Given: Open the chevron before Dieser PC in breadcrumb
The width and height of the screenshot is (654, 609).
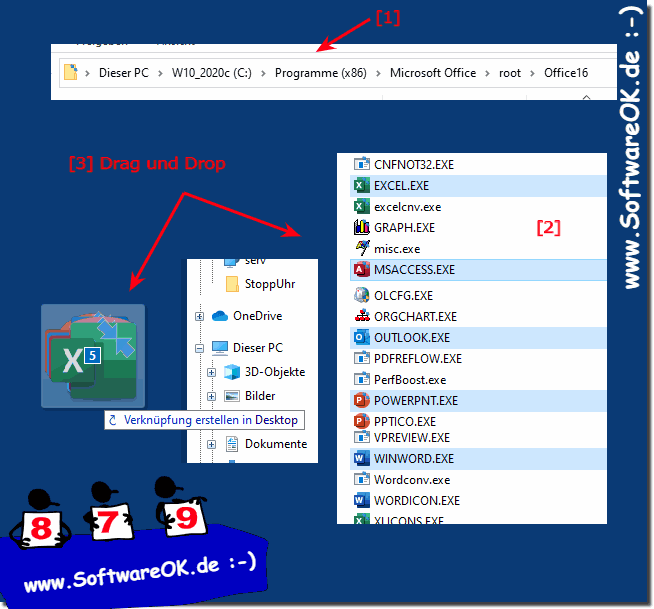Looking at the screenshot, I should pos(87,73).
